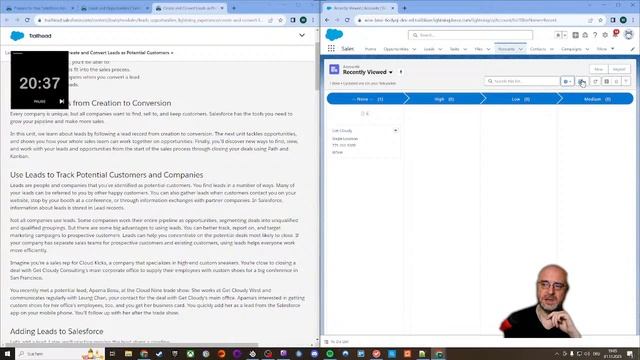Image resolution: width=640 pixels, height=360 pixels.
Task: Open a new tab in the Salesforce browser
Action: [404, 8]
